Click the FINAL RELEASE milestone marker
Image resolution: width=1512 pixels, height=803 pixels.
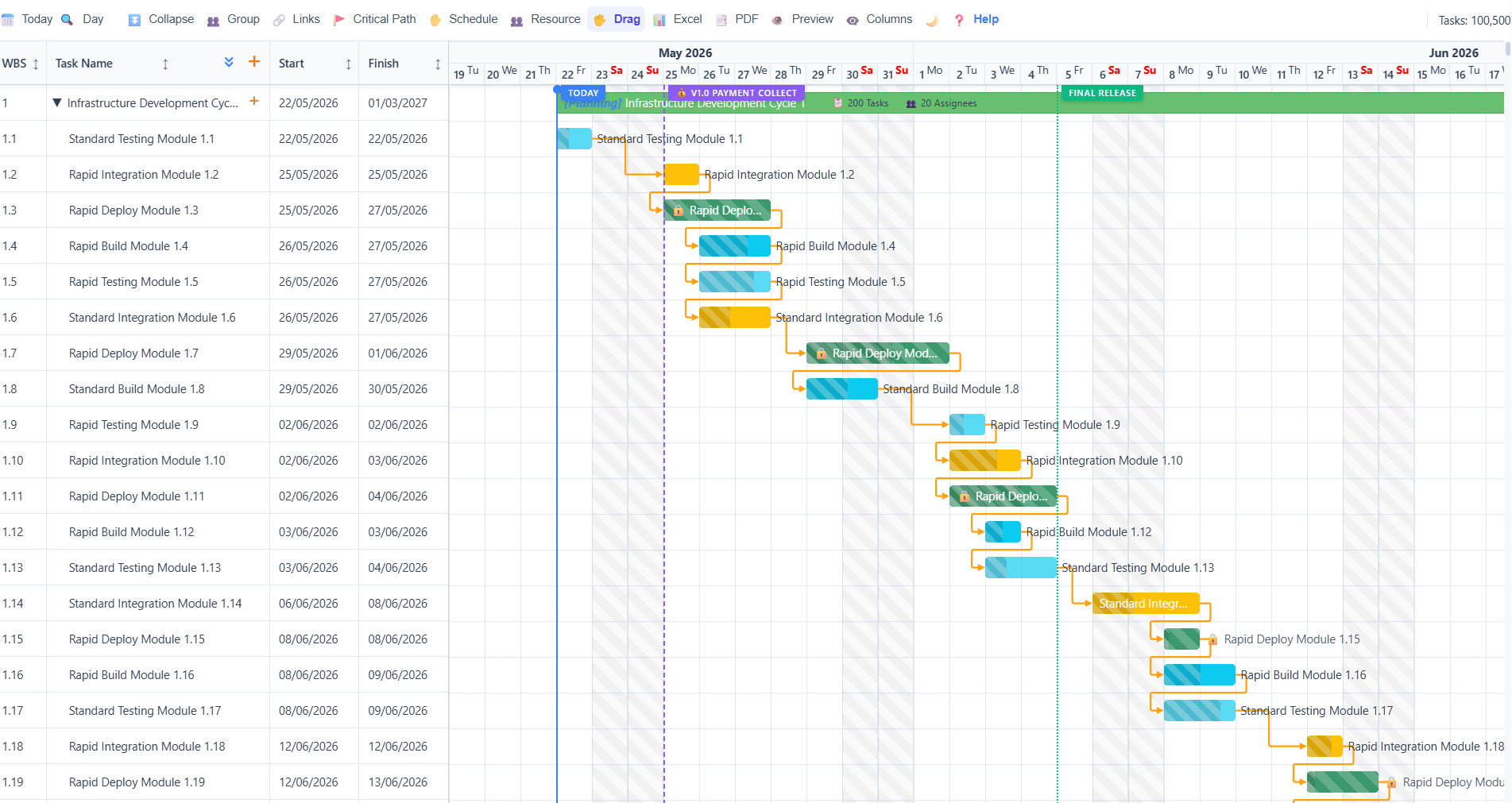(1102, 93)
